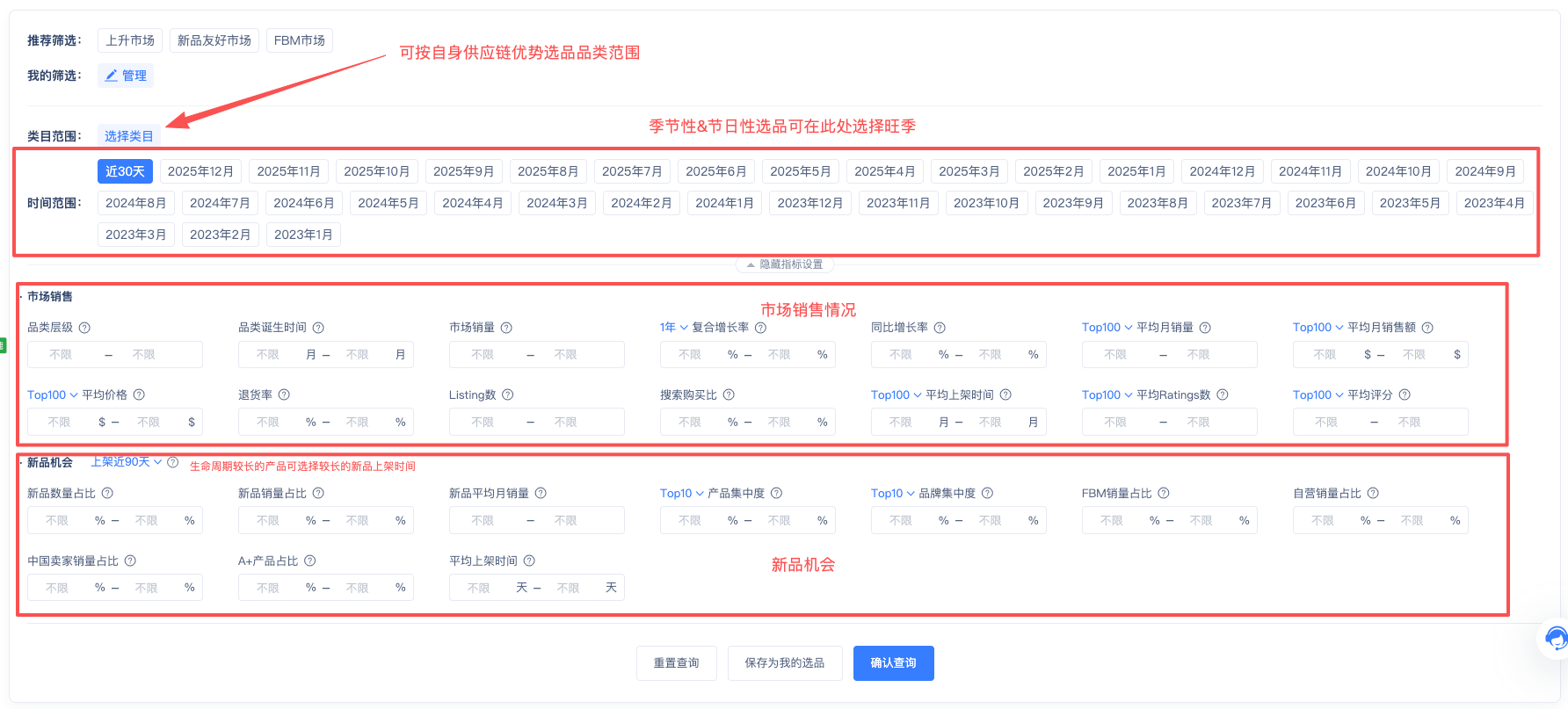
Task: Open the help icon next to 平均上架时间 Top100
Action: (1005, 395)
